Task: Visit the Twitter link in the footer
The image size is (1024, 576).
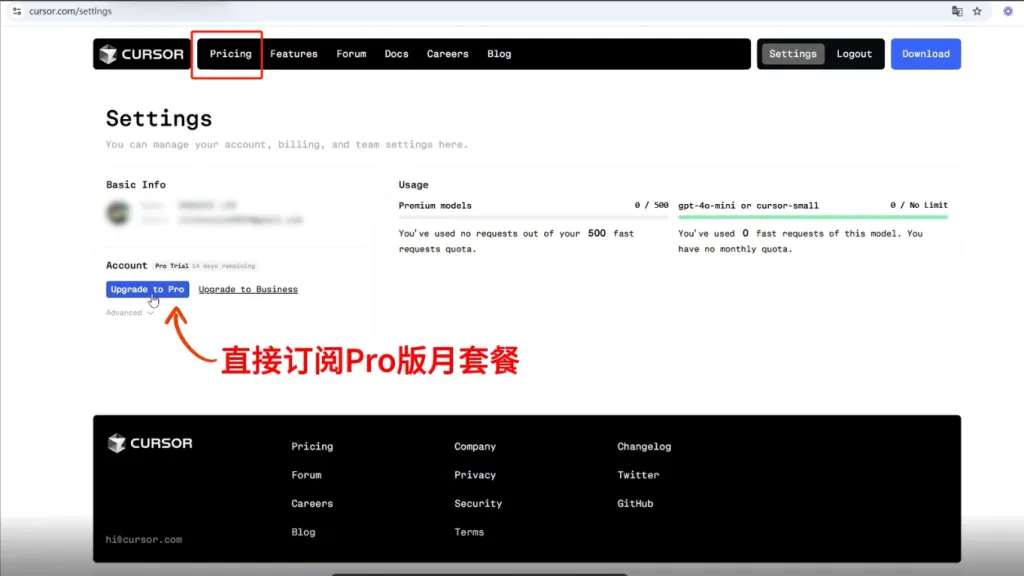Action: (x=638, y=475)
